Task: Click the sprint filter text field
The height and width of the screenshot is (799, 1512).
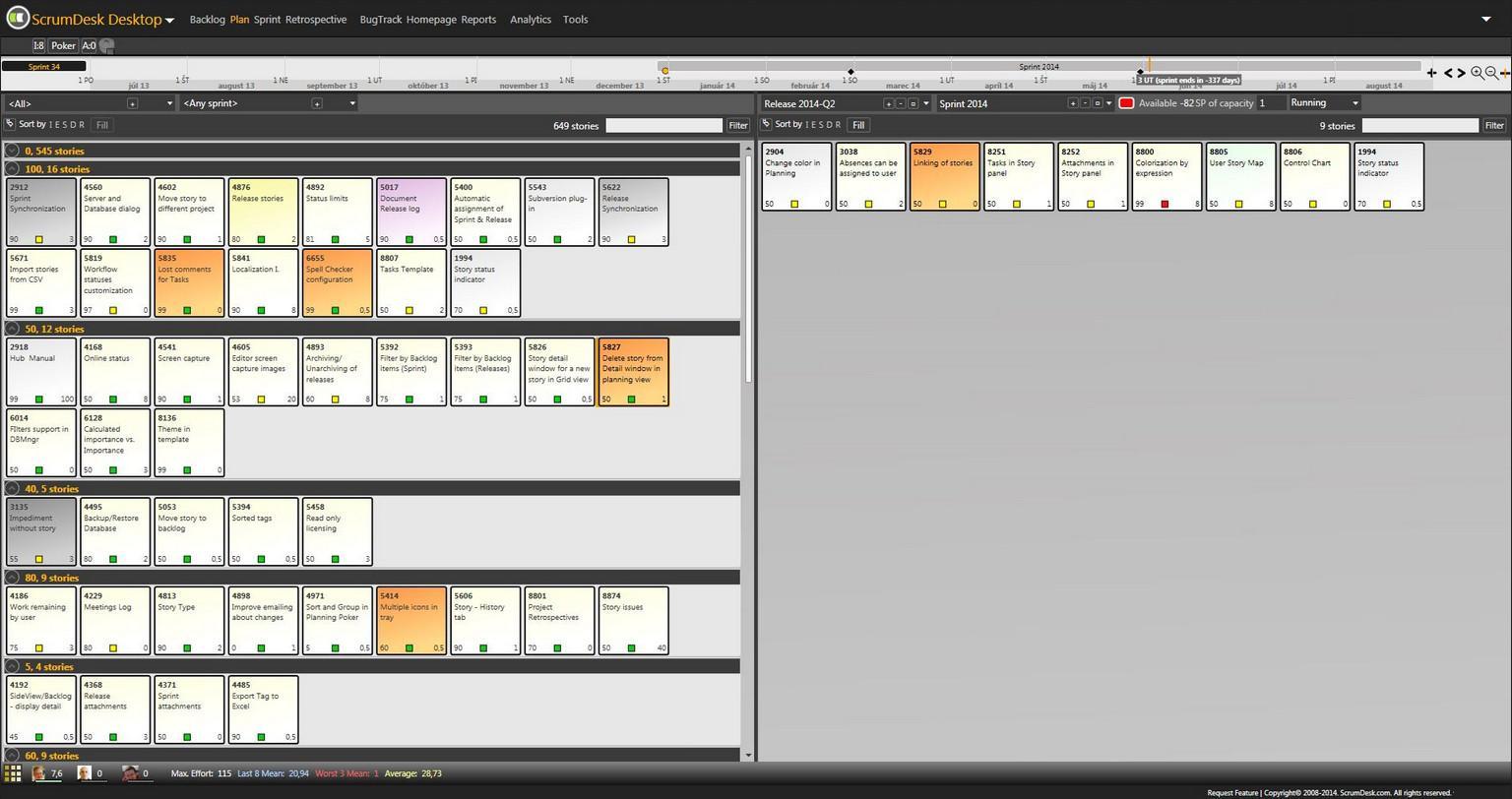Action: point(1419,125)
